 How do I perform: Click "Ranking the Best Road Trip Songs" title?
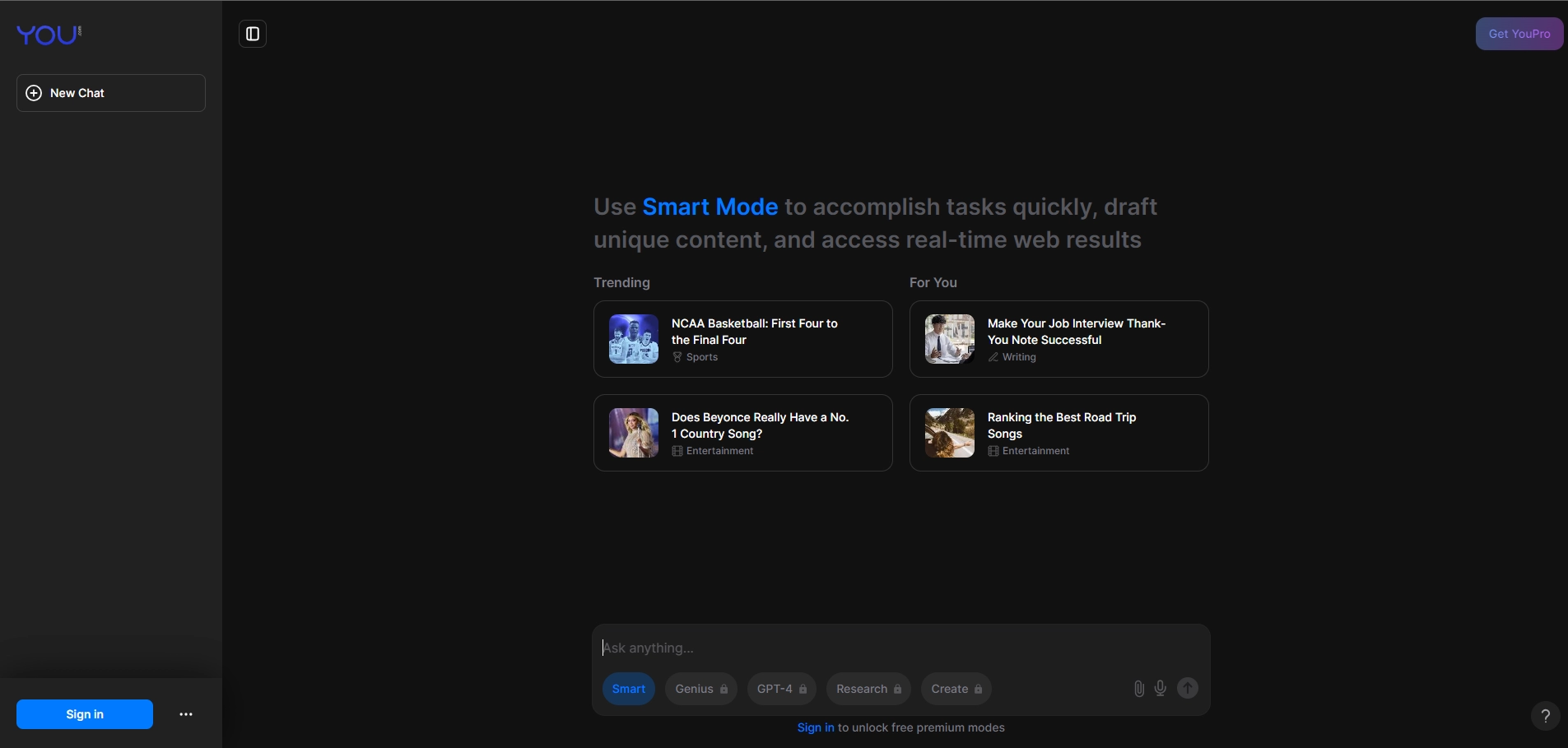pyautogui.click(x=1062, y=425)
